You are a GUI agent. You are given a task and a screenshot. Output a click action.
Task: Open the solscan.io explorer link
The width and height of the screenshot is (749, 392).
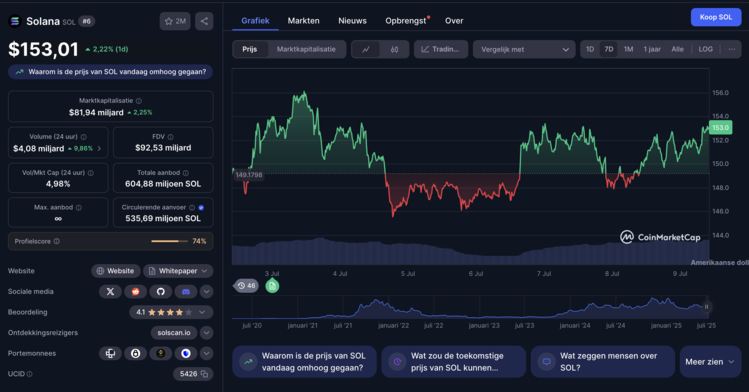pyautogui.click(x=174, y=333)
